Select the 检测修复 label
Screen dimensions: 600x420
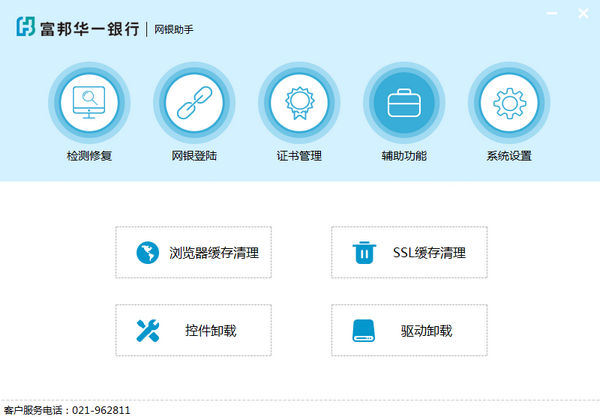click(x=89, y=156)
